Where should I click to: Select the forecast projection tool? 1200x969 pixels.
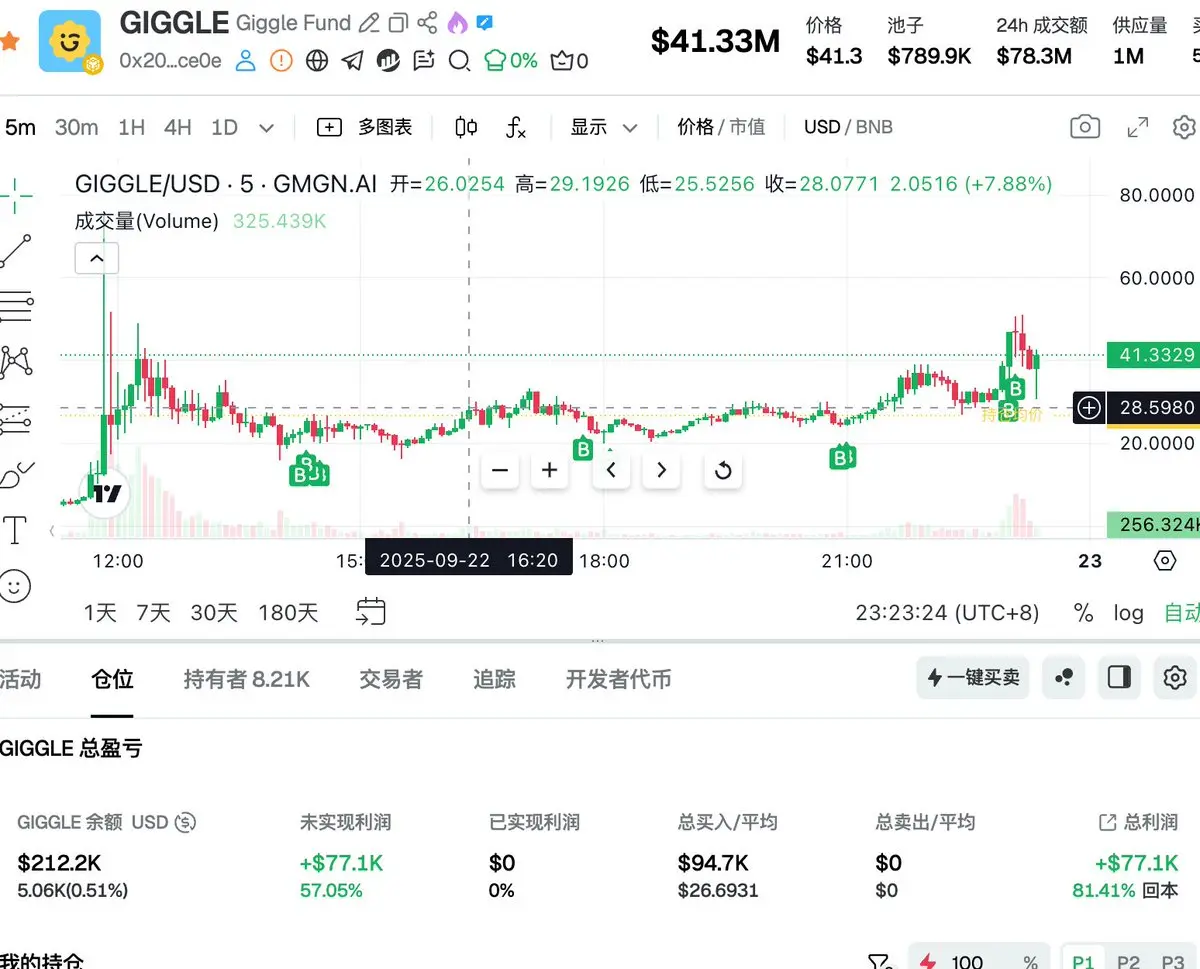click(x=16, y=418)
